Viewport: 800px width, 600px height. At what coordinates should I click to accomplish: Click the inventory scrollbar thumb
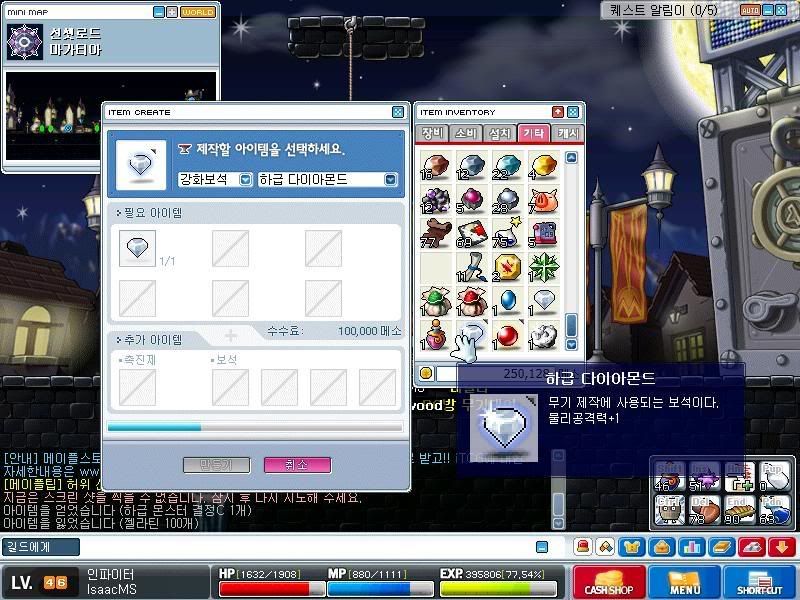click(x=571, y=325)
